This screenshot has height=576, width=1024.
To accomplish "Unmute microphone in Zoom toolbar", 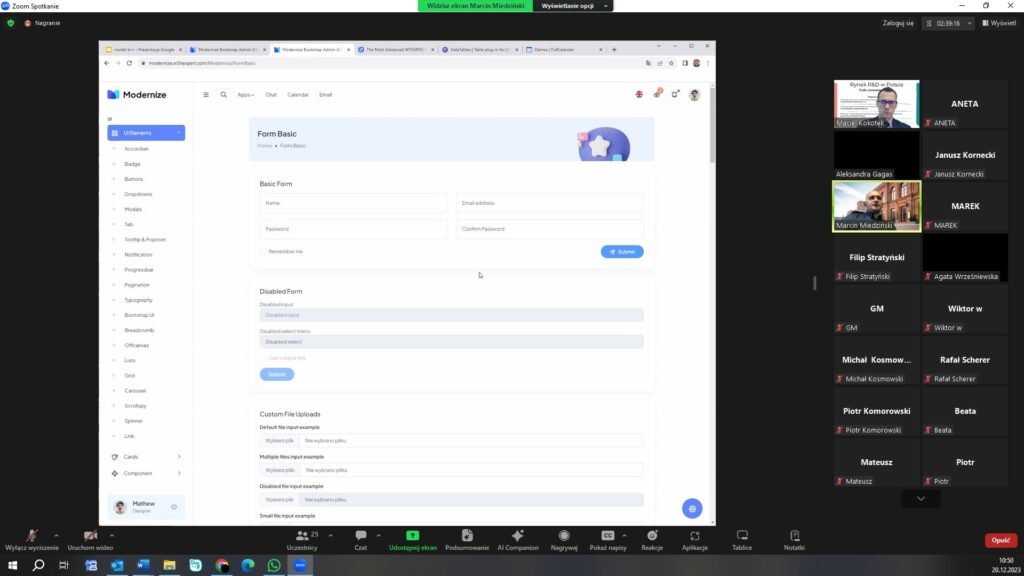I will tap(31, 536).
